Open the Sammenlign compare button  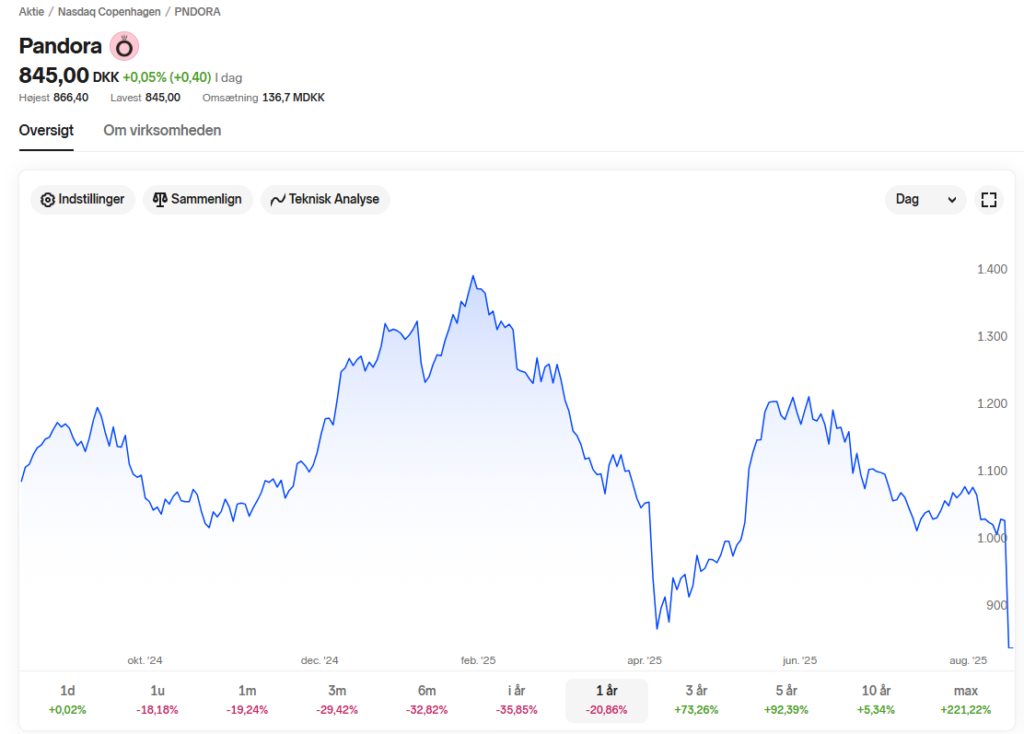198,199
